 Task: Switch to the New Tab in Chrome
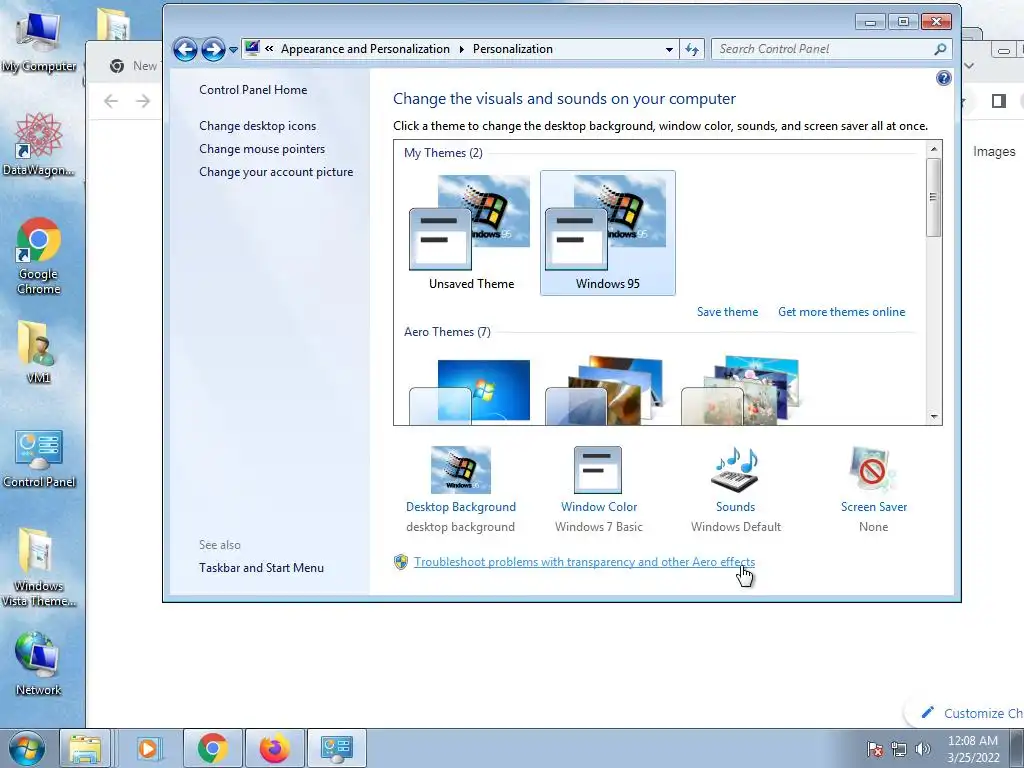tap(134, 65)
